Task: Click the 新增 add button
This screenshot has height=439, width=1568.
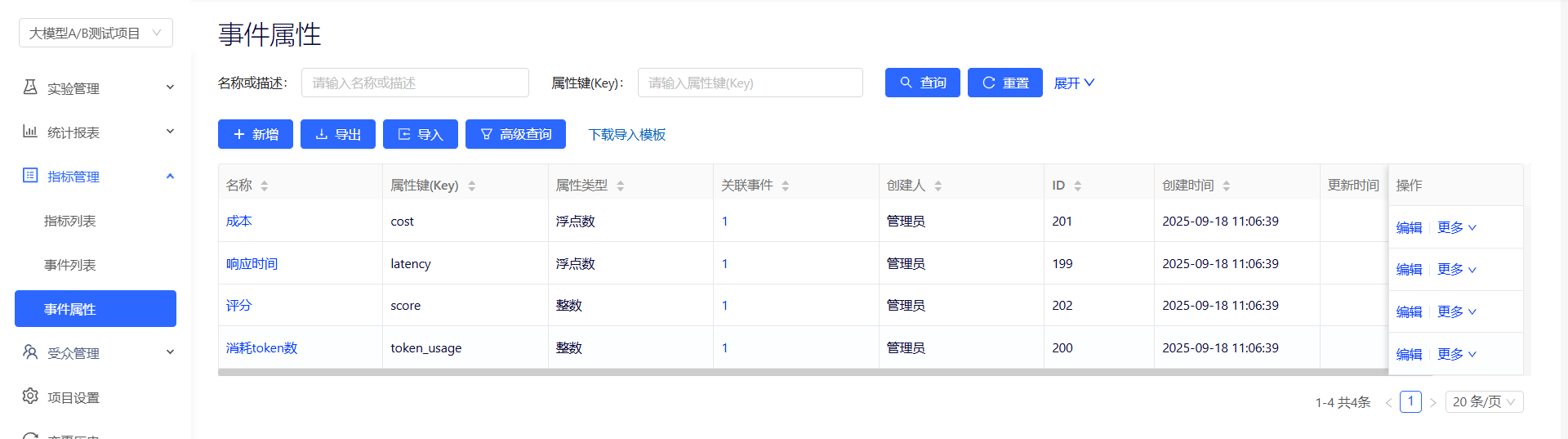Action: (255, 134)
